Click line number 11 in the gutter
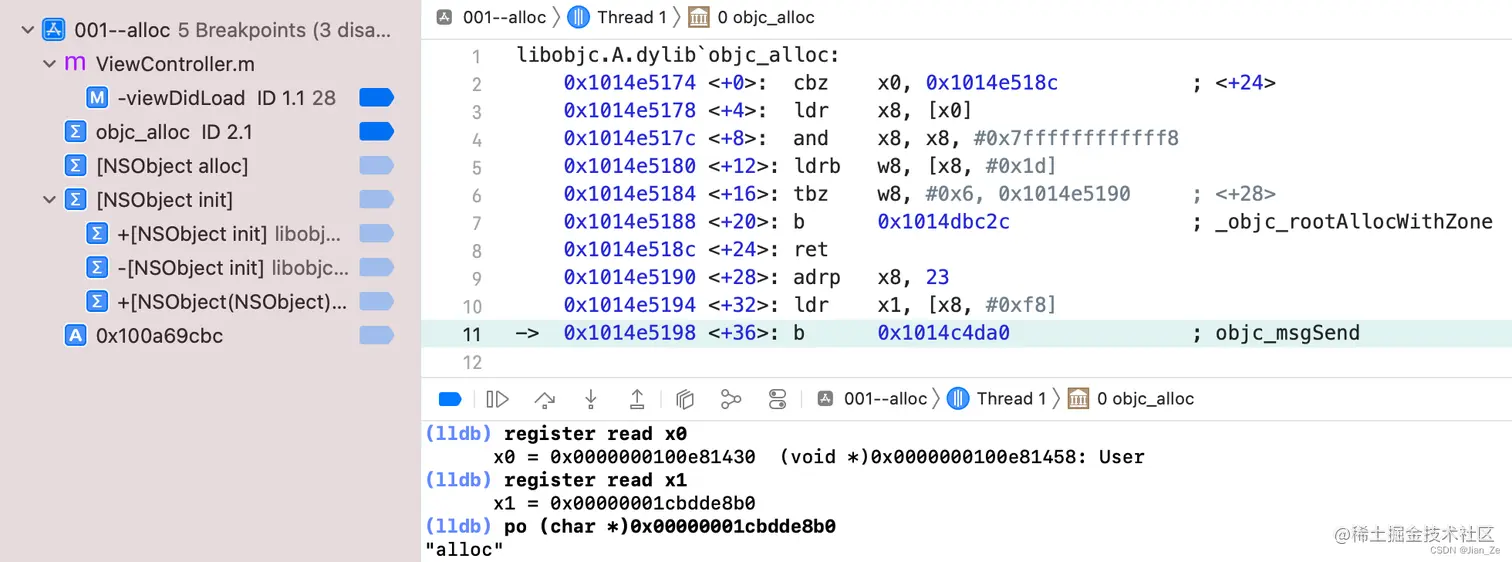Image resolution: width=1512 pixels, height=562 pixels. (x=470, y=334)
